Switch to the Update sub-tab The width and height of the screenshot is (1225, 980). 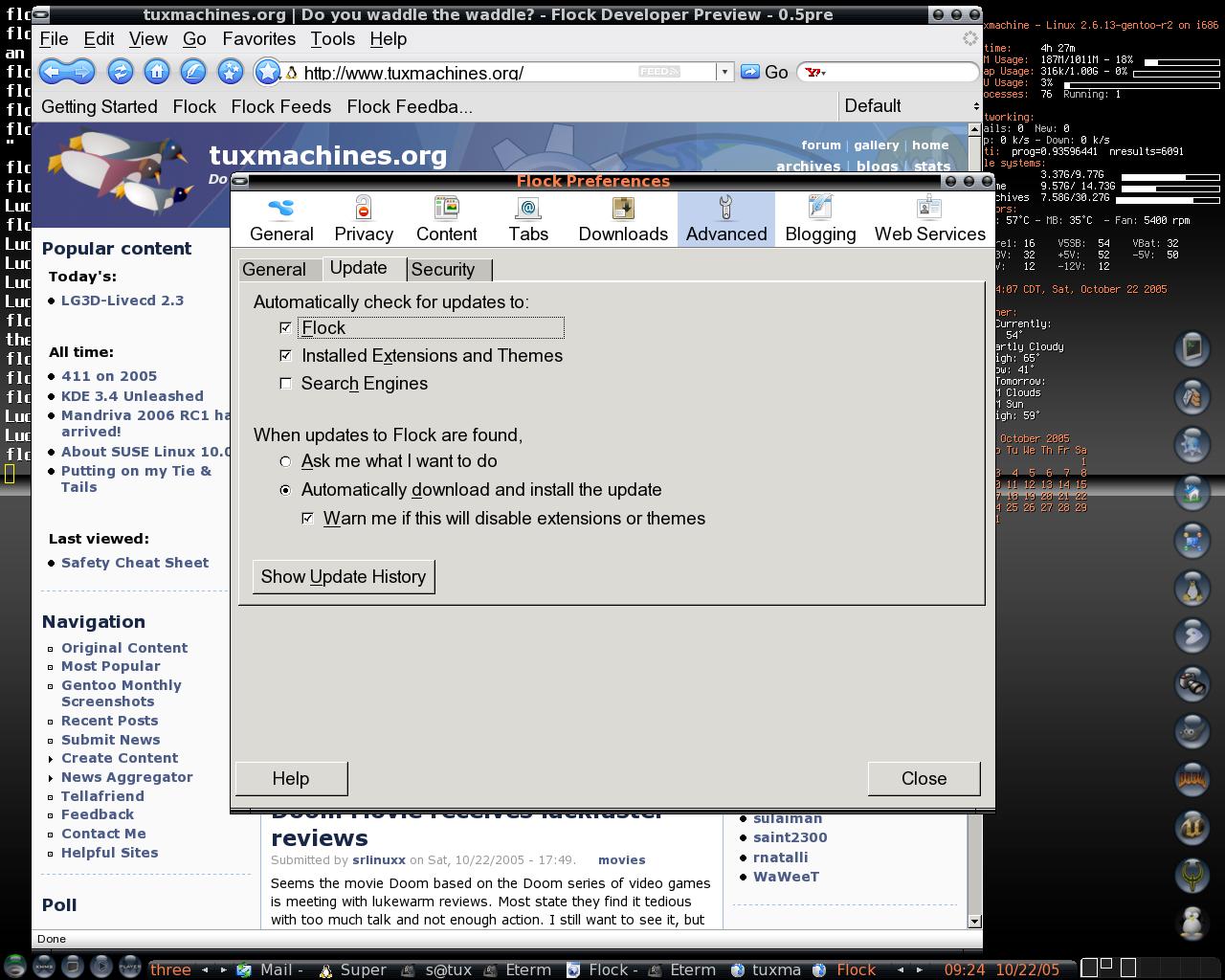(x=364, y=268)
